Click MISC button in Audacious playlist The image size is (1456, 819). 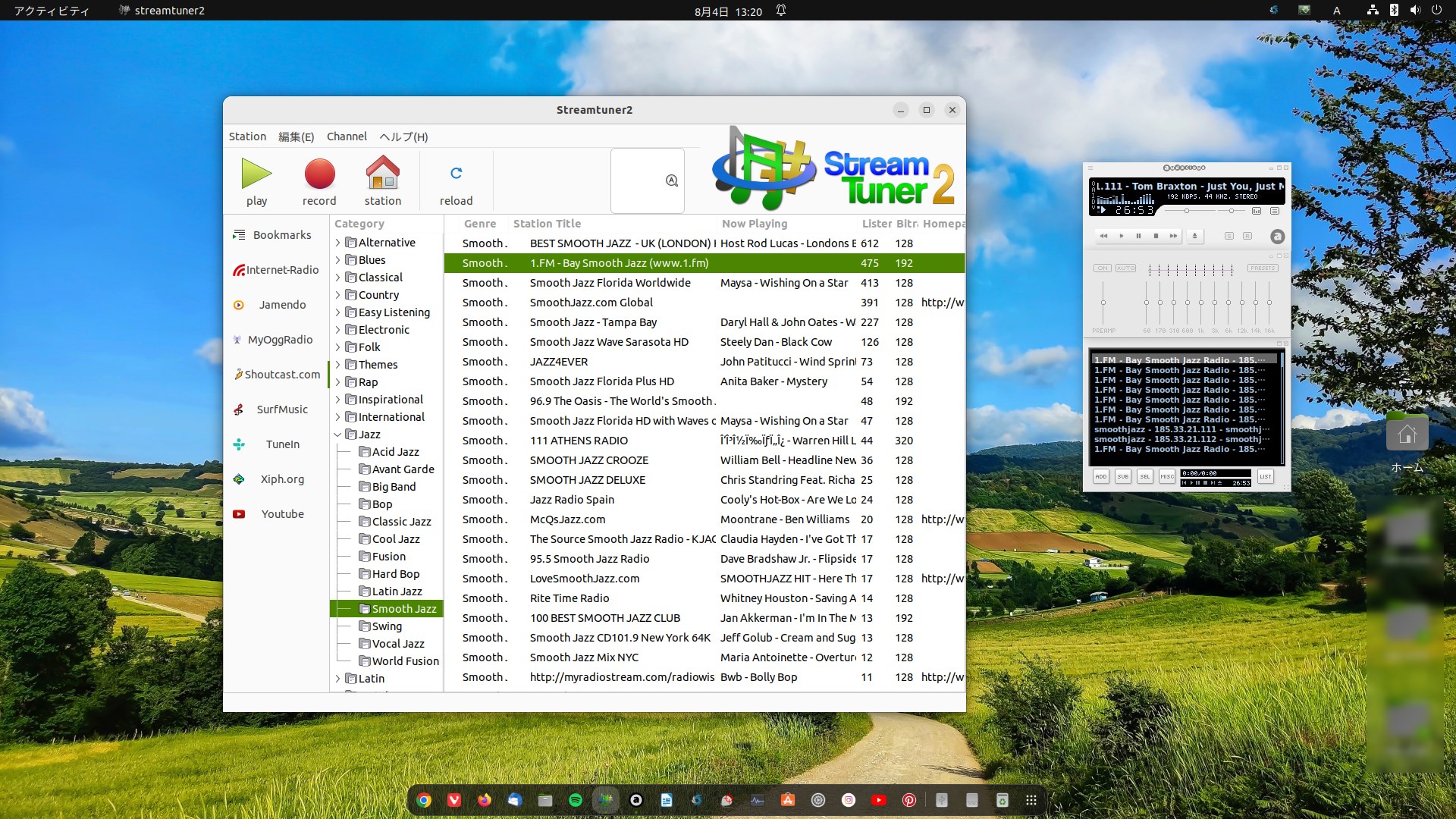1167,476
